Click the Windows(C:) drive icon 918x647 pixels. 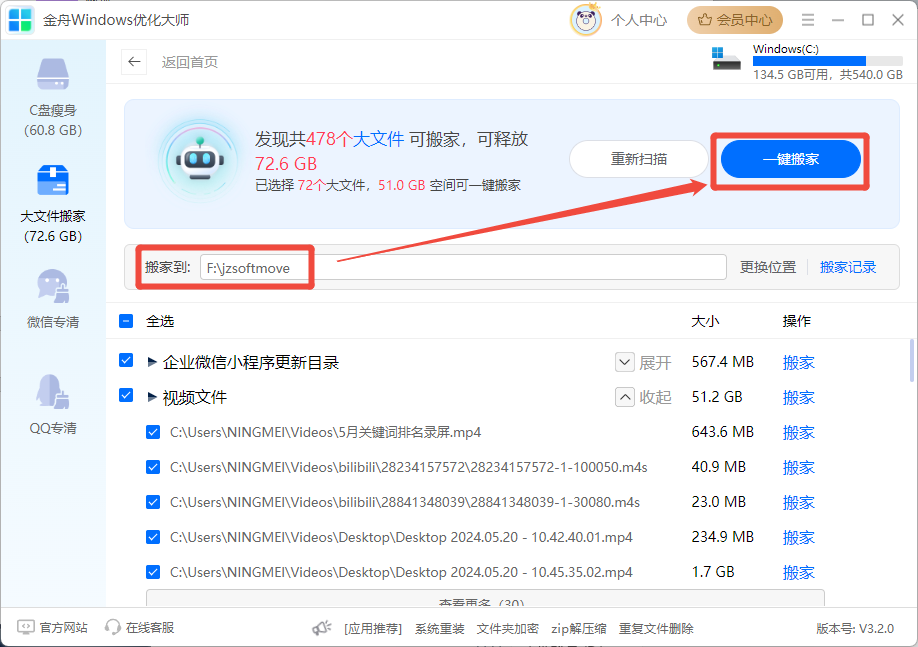click(x=726, y=59)
